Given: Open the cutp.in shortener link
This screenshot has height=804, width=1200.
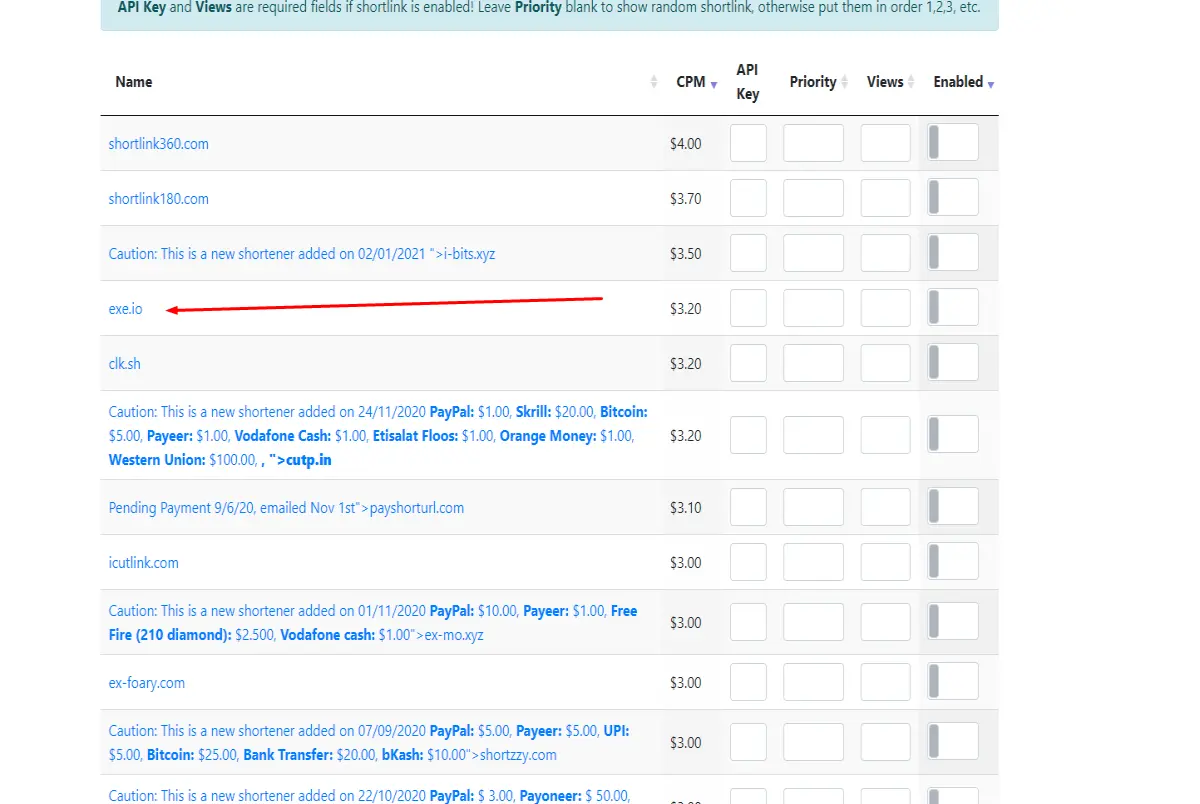Looking at the screenshot, I should pyautogui.click(x=378, y=436).
